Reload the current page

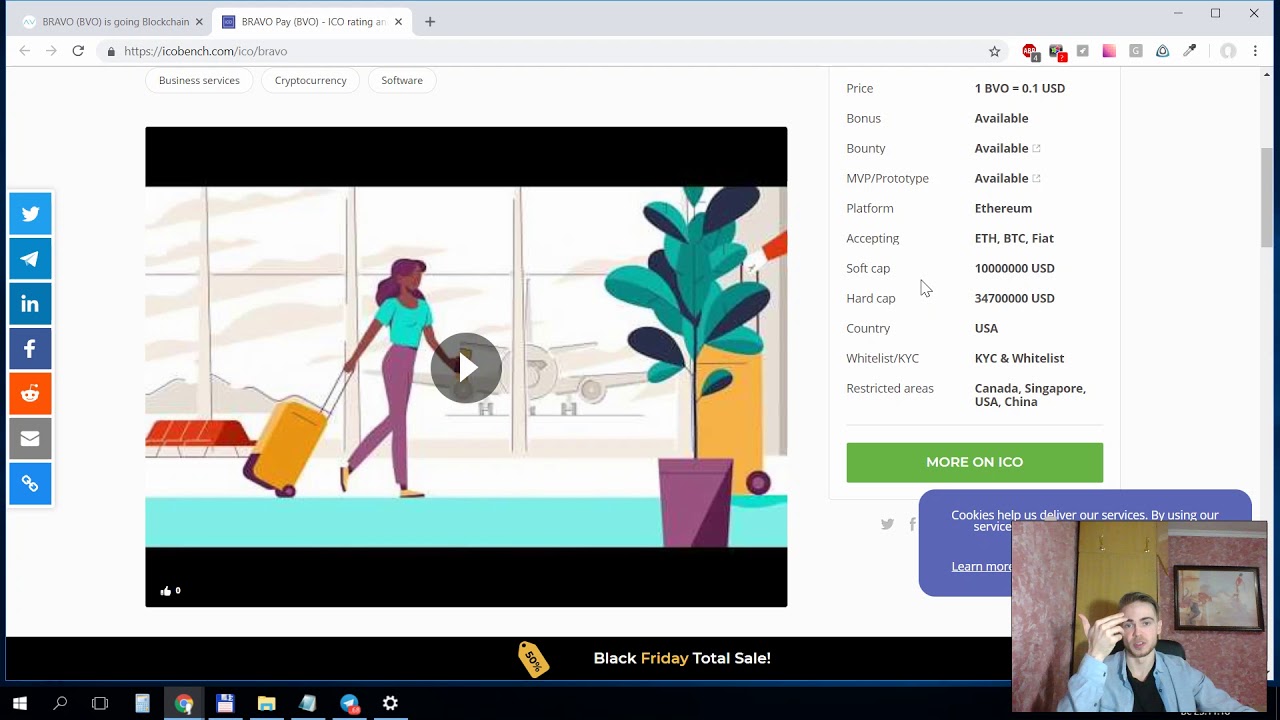(x=78, y=51)
